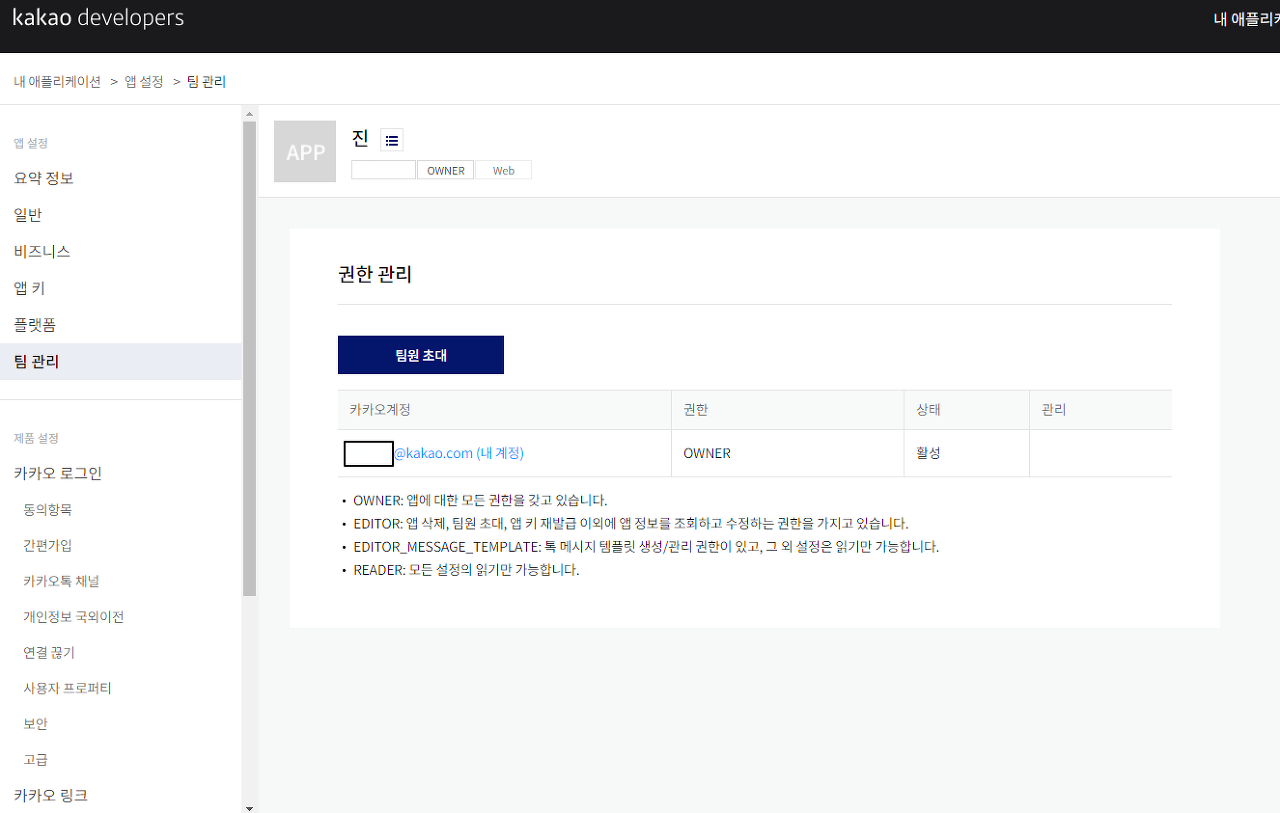Select 팀 관리 in the sidebar

(x=121, y=362)
